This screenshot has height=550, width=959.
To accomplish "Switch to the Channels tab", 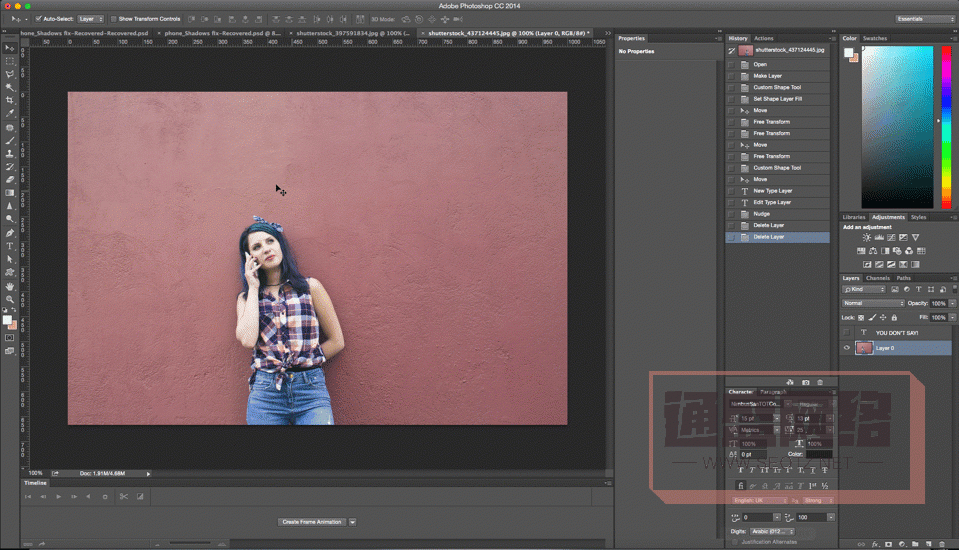I will click(x=877, y=278).
